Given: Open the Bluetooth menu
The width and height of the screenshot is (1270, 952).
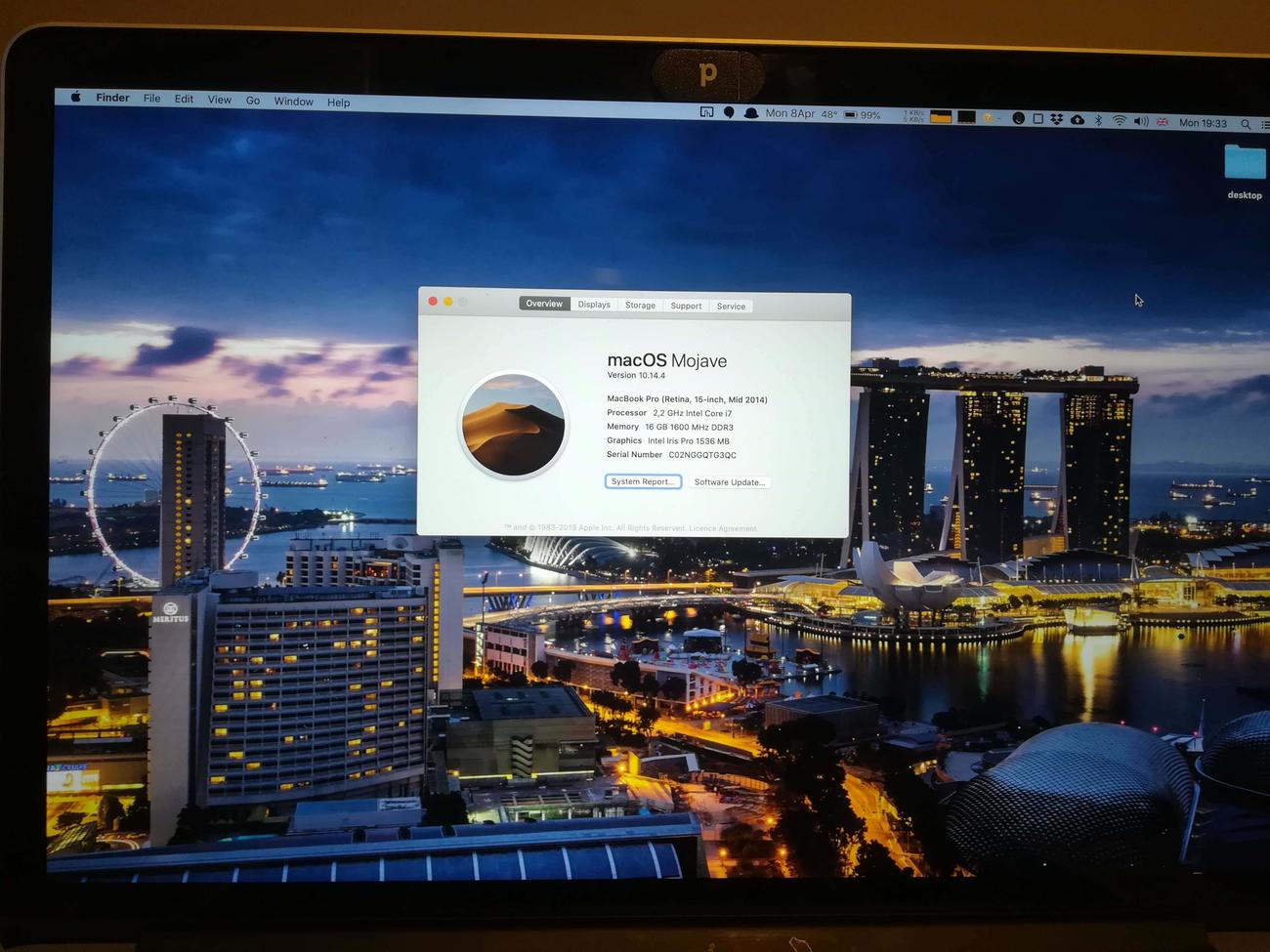Looking at the screenshot, I should click(1098, 120).
